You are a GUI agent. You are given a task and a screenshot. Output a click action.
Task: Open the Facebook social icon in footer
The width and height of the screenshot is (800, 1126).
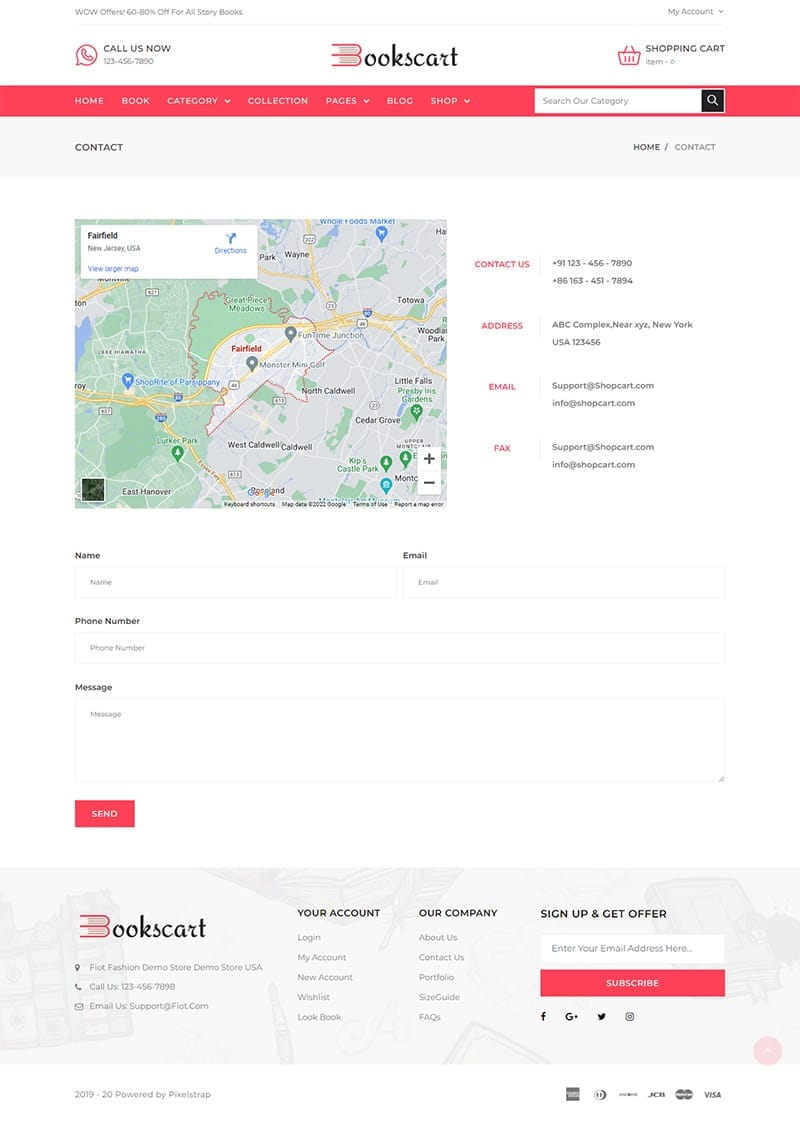coord(543,1017)
